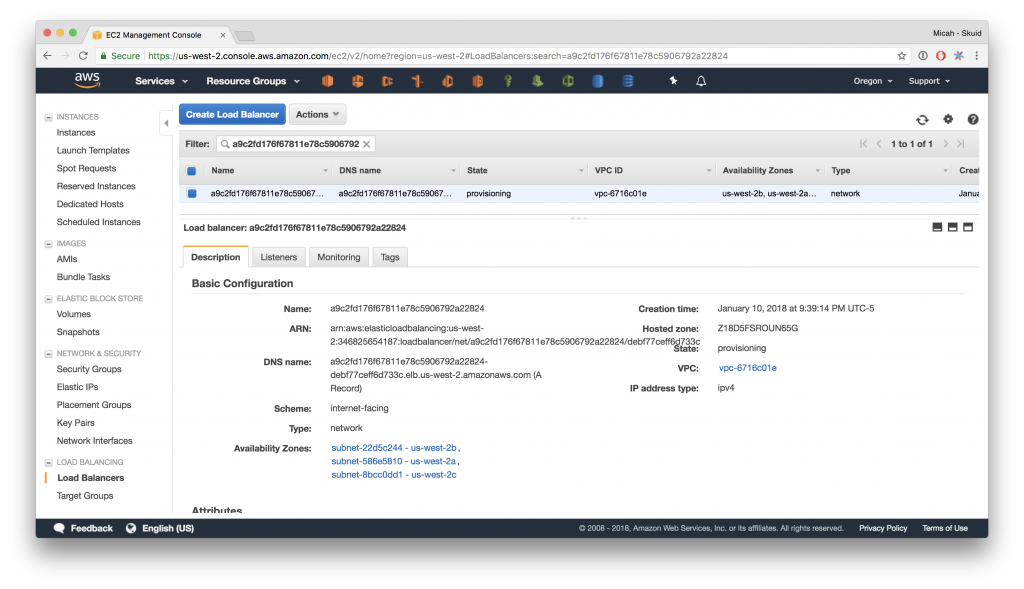This screenshot has height=589, width=1024.
Task: Open the green key IAM shortcut icon
Action: (507, 81)
